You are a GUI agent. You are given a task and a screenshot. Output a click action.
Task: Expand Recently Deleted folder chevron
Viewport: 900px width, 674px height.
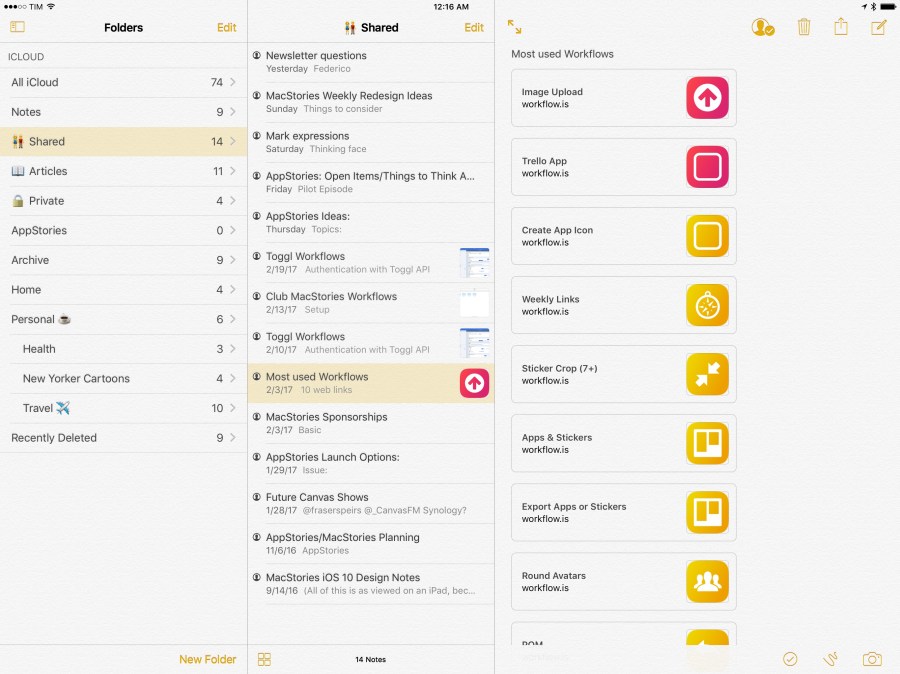coord(233,438)
